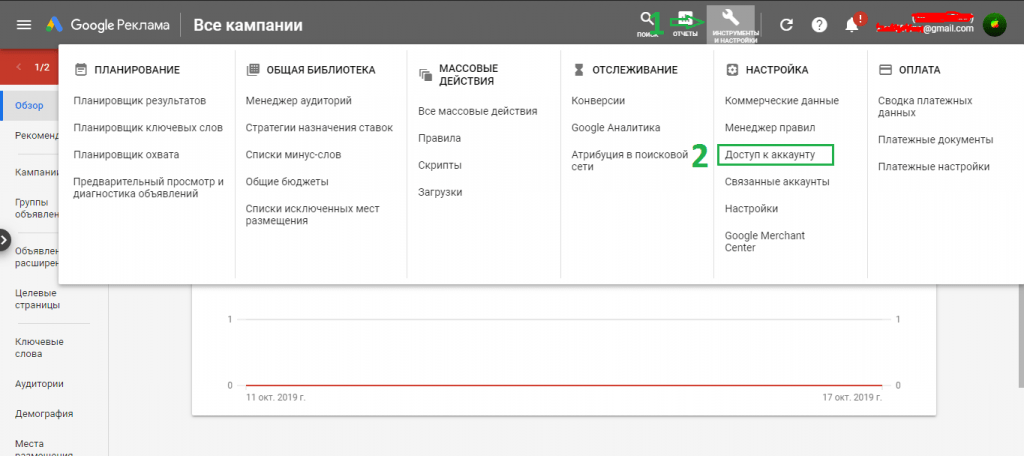Open Конверсии
The image size is (1024, 456).
point(598,101)
